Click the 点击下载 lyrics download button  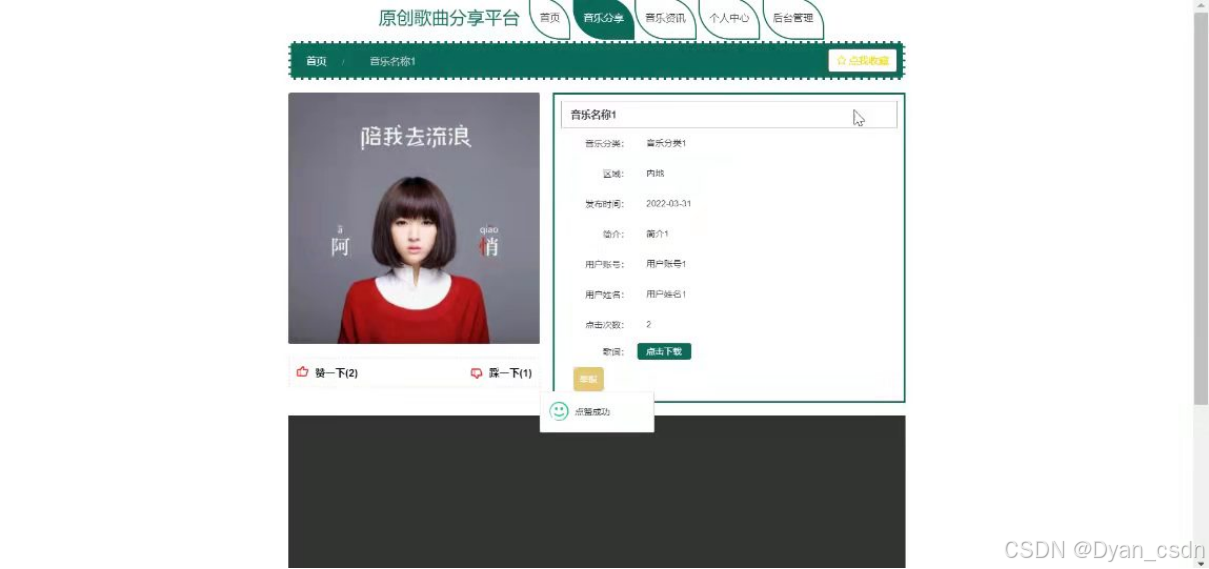[664, 351]
